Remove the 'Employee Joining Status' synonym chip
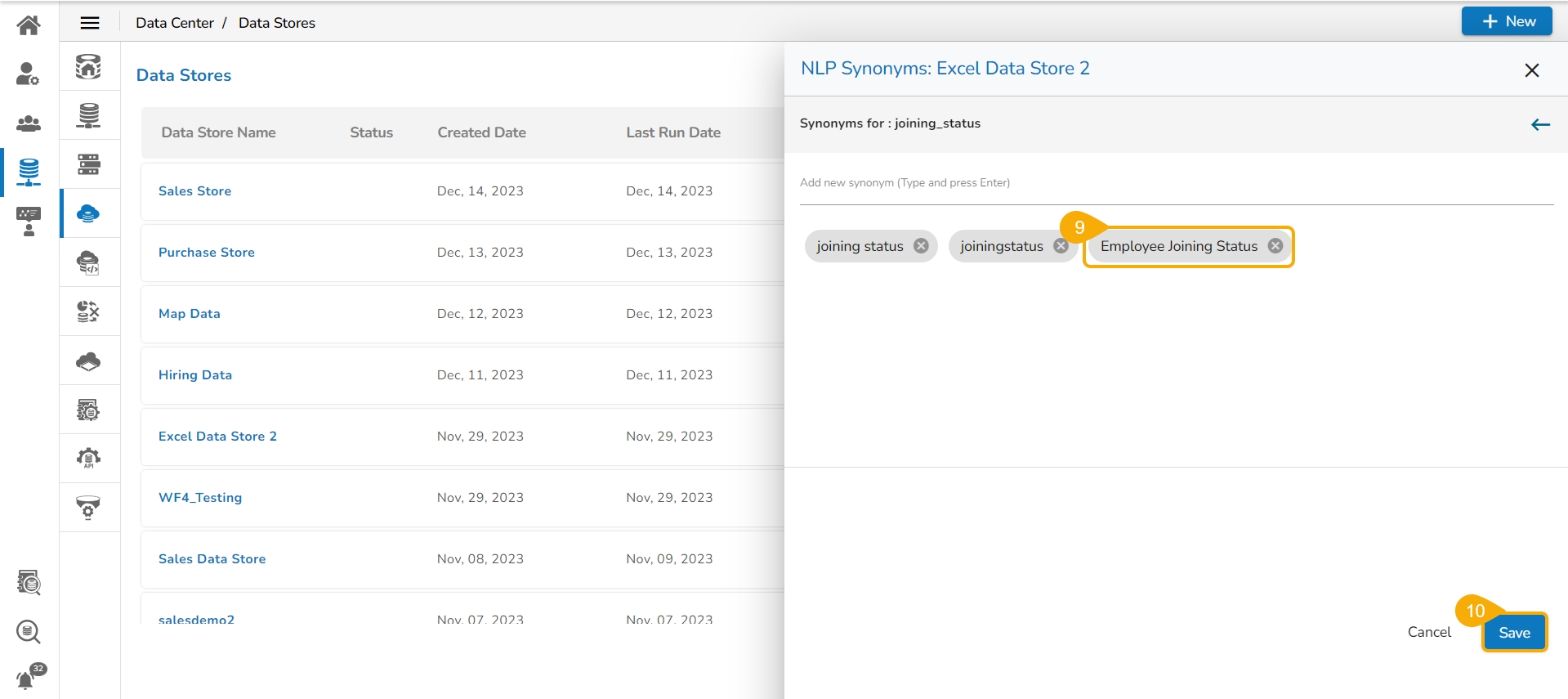 click(1275, 246)
